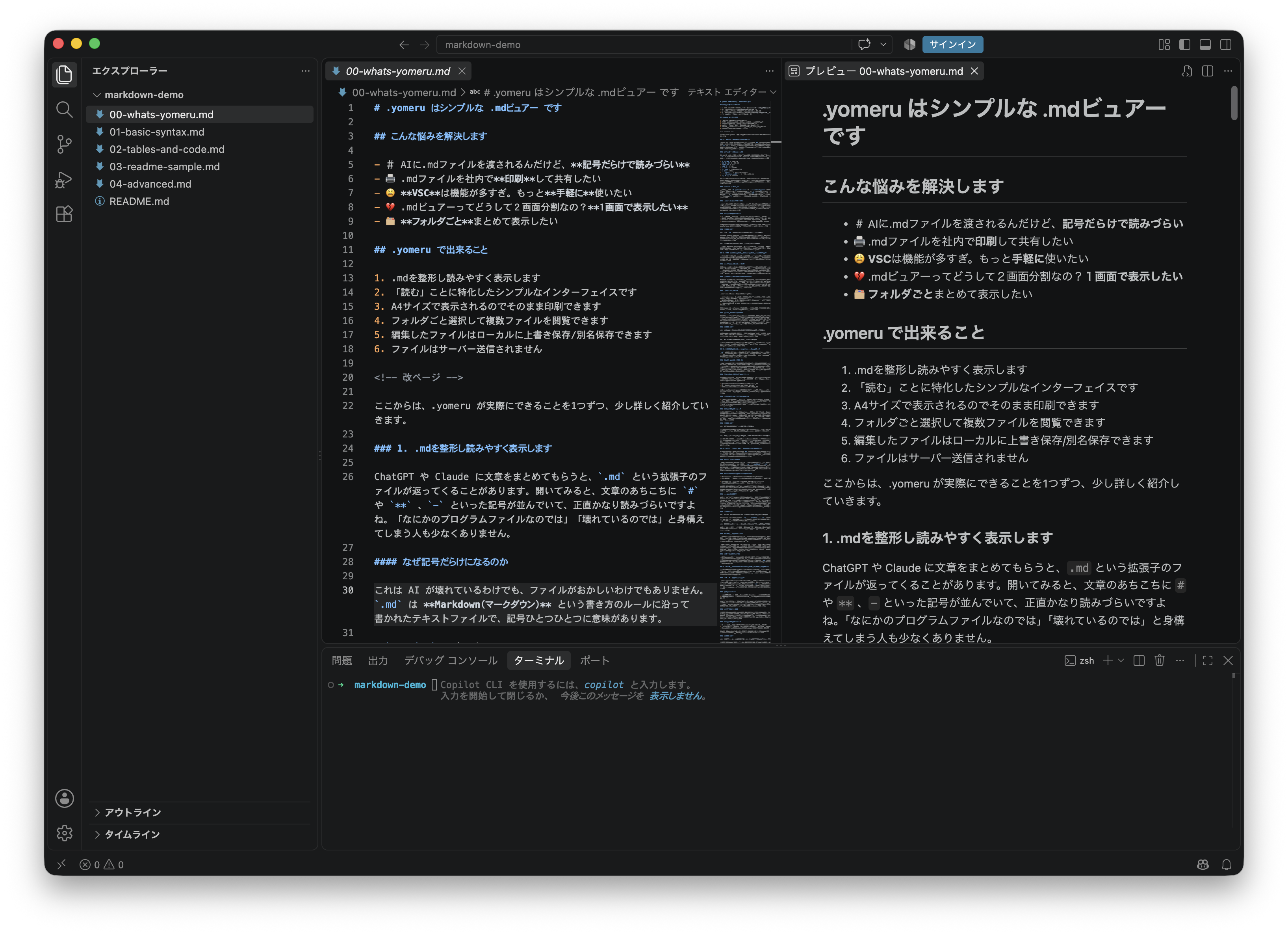The width and height of the screenshot is (1288, 934).
Task: Click the 表示しません link in terminal
Action: click(676, 696)
